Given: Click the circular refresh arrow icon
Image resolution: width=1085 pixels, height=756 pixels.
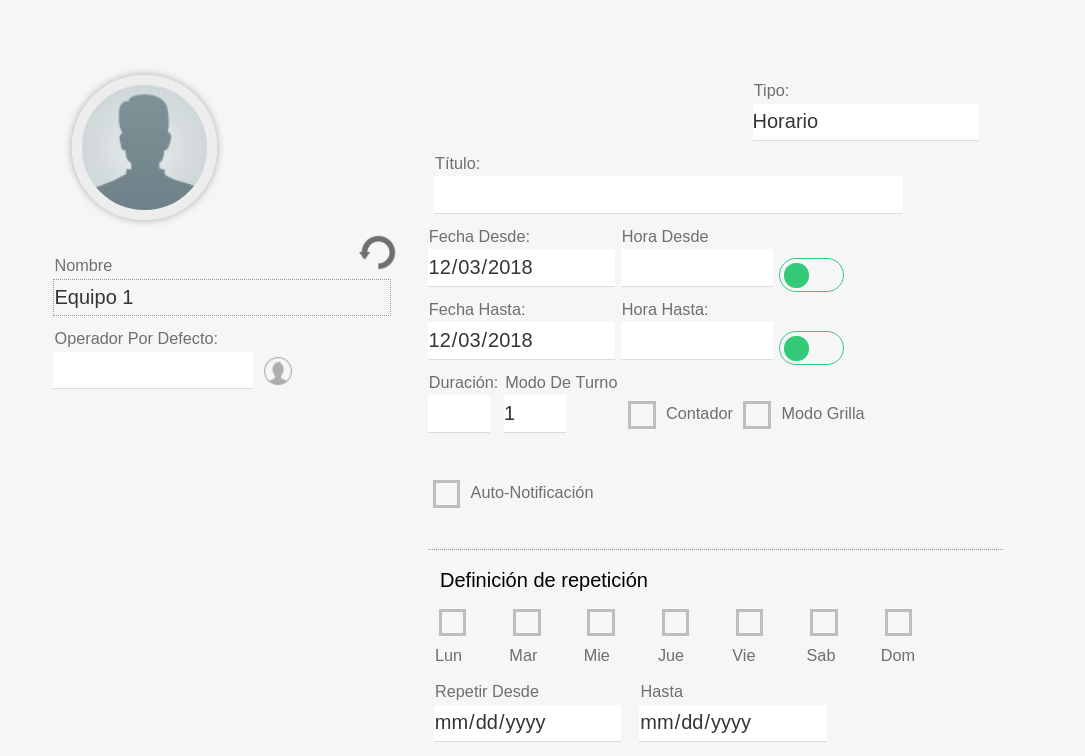Looking at the screenshot, I should (x=378, y=252).
